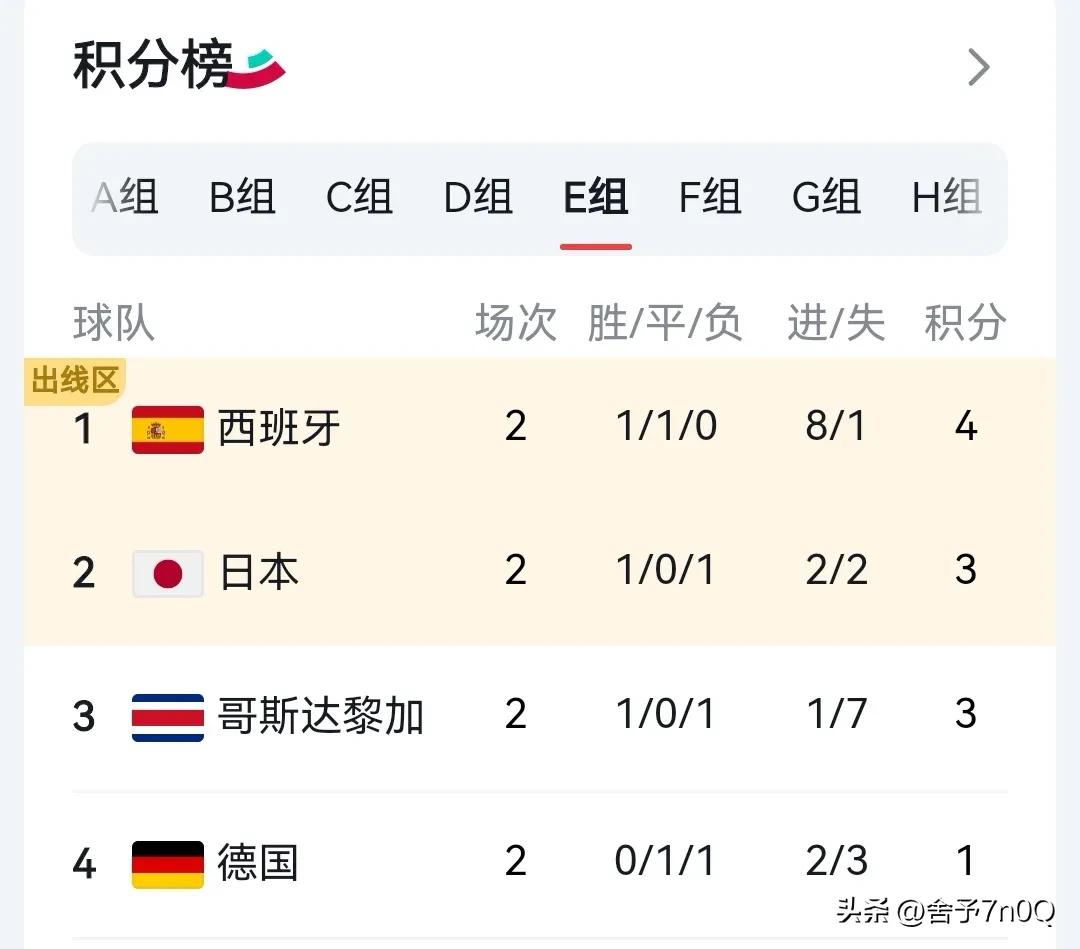Select the currently active E组 tab
Screen dimensions: 1080x949
pyautogui.click(x=595, y=198)
